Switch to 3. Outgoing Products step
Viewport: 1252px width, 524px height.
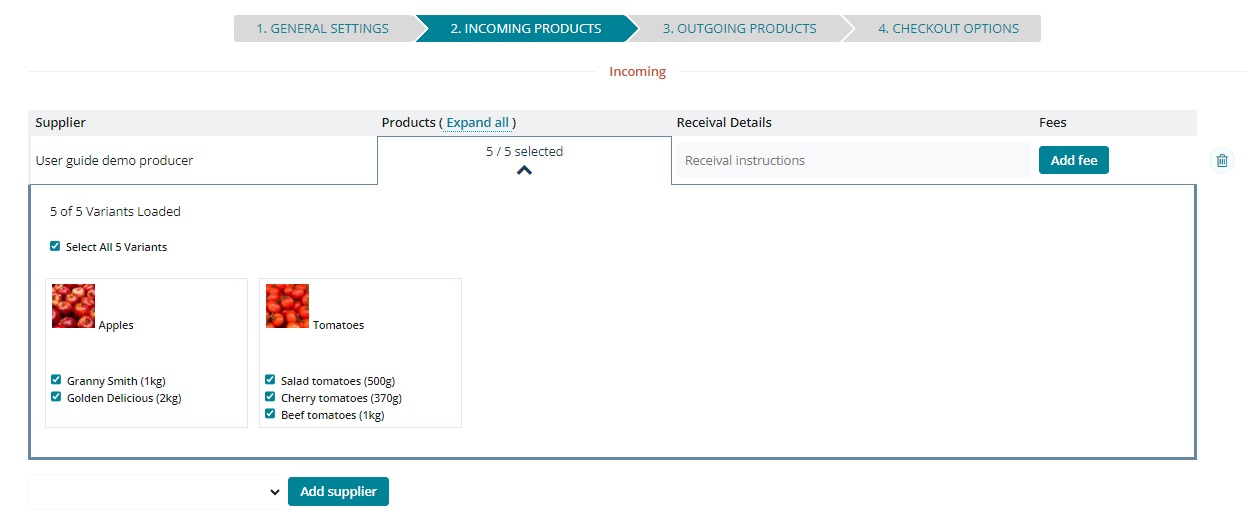click(x=739, y=28)
